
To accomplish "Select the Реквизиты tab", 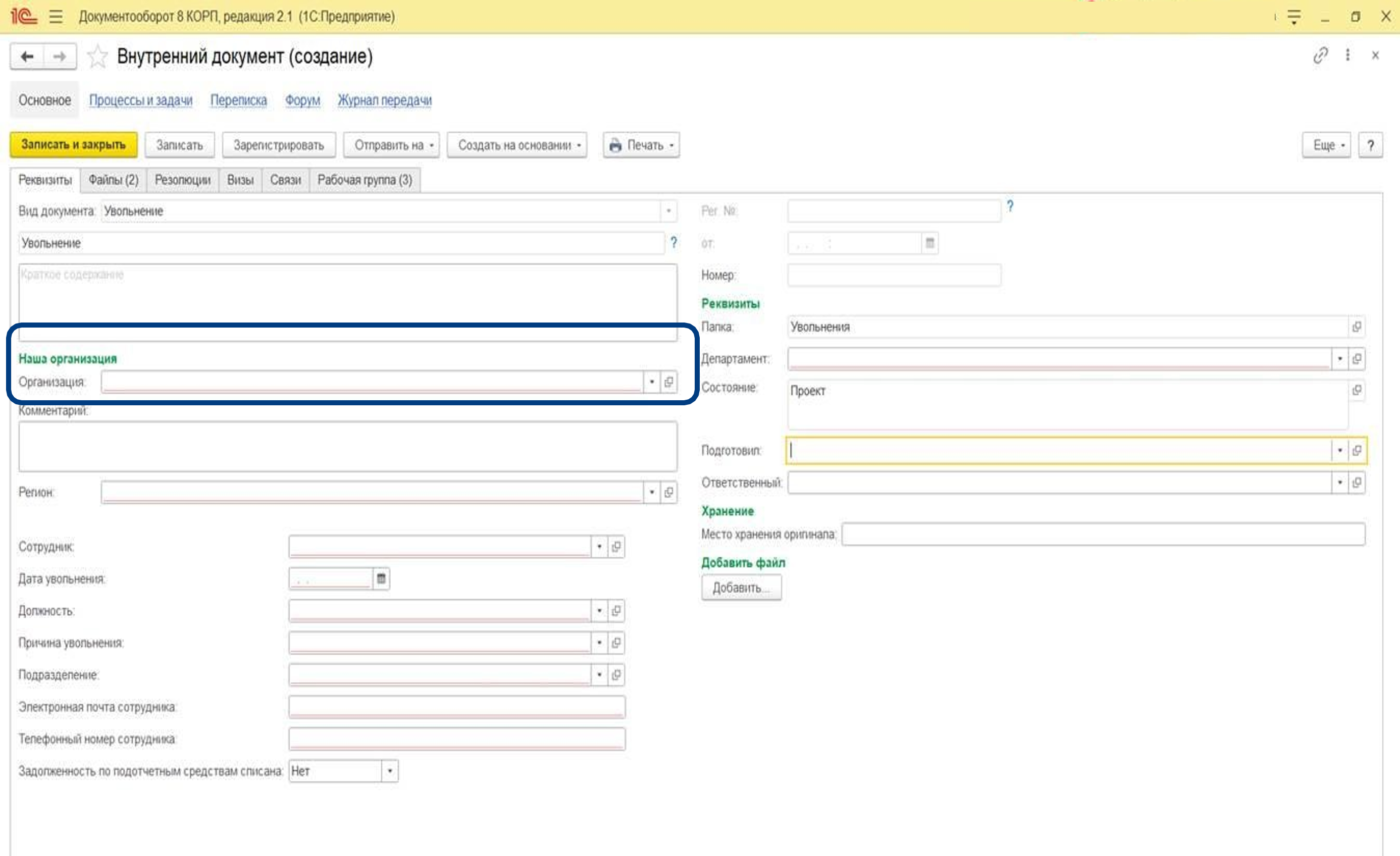I will [45, 180].
